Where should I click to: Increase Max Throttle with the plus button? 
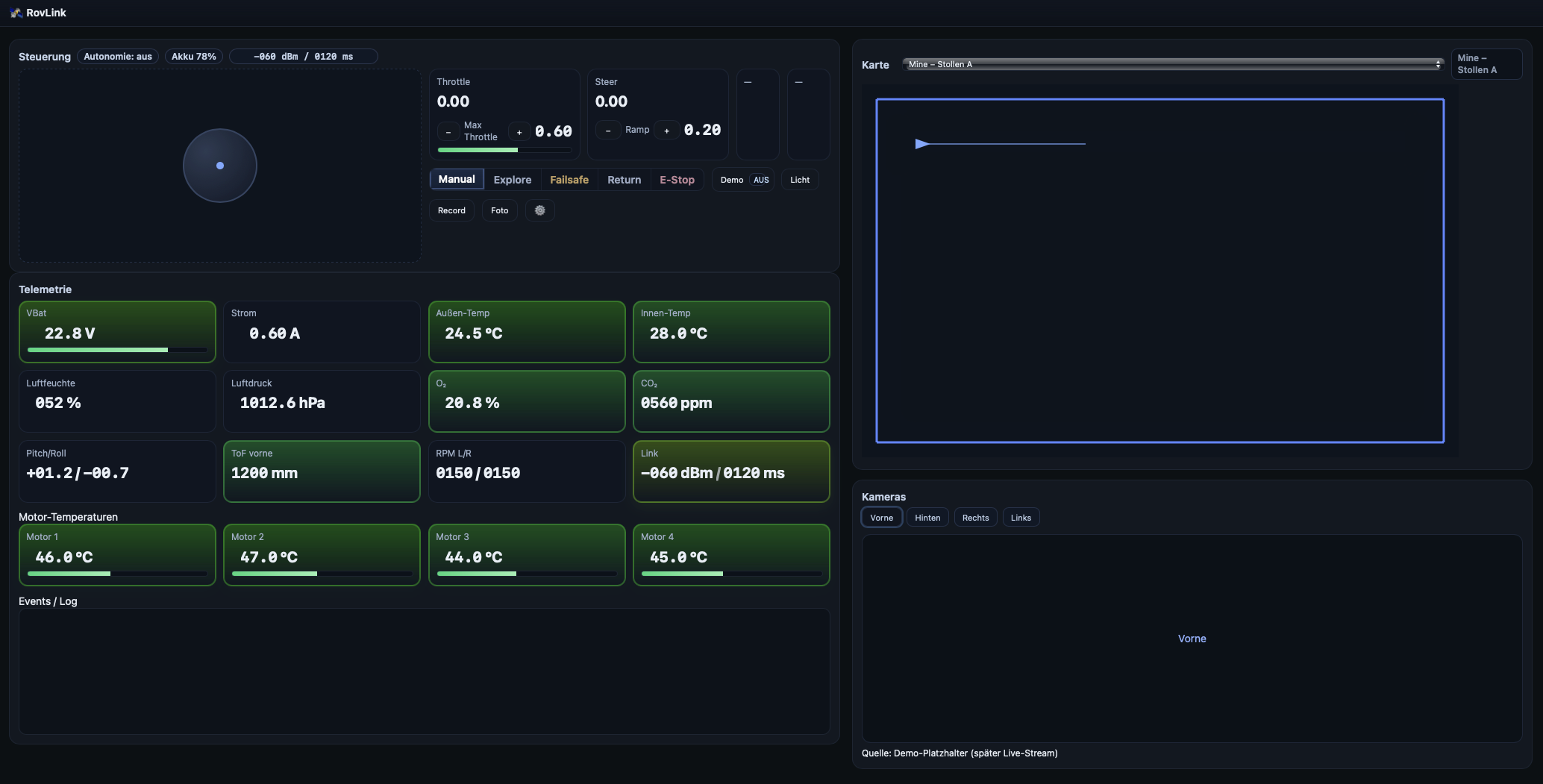(x=519, y=132)
